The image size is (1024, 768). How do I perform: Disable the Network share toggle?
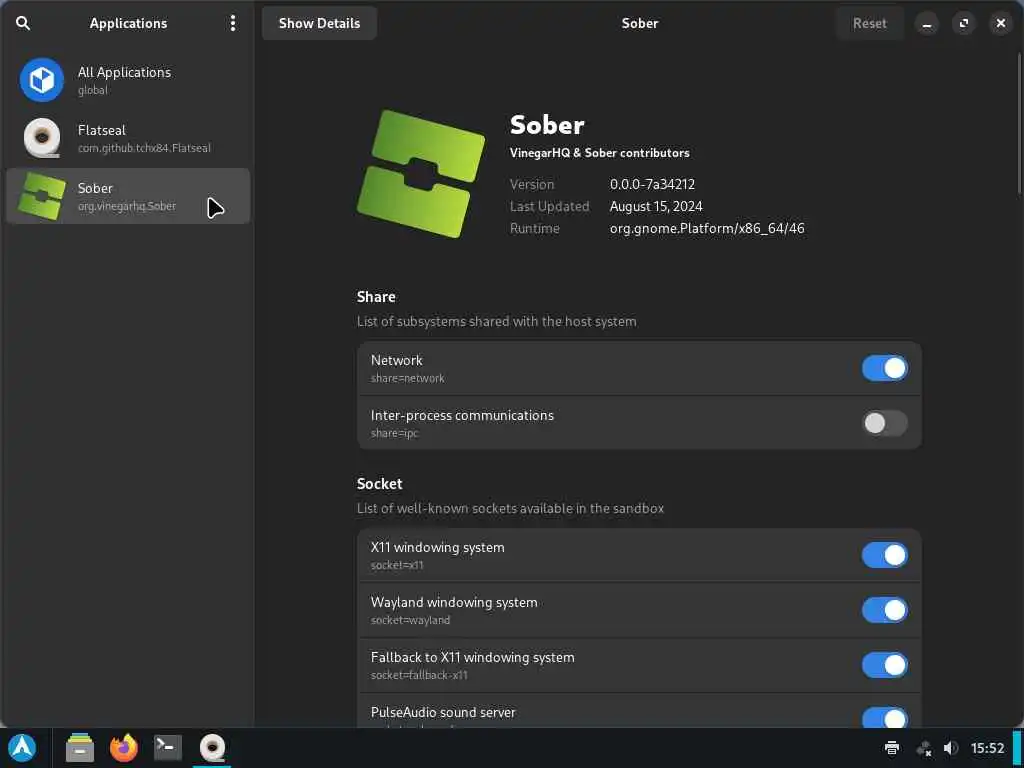[x=884, y=368]
